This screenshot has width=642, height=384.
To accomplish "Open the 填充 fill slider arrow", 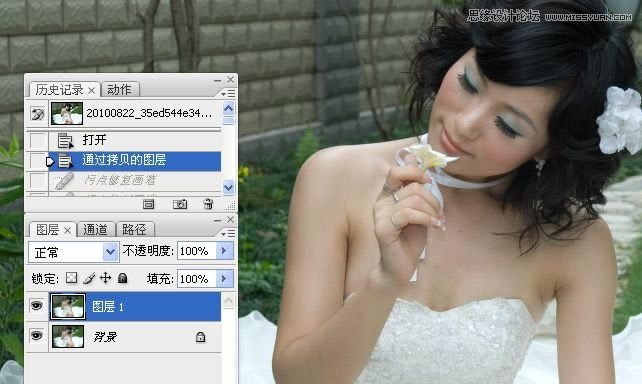I will pos(224,279).
